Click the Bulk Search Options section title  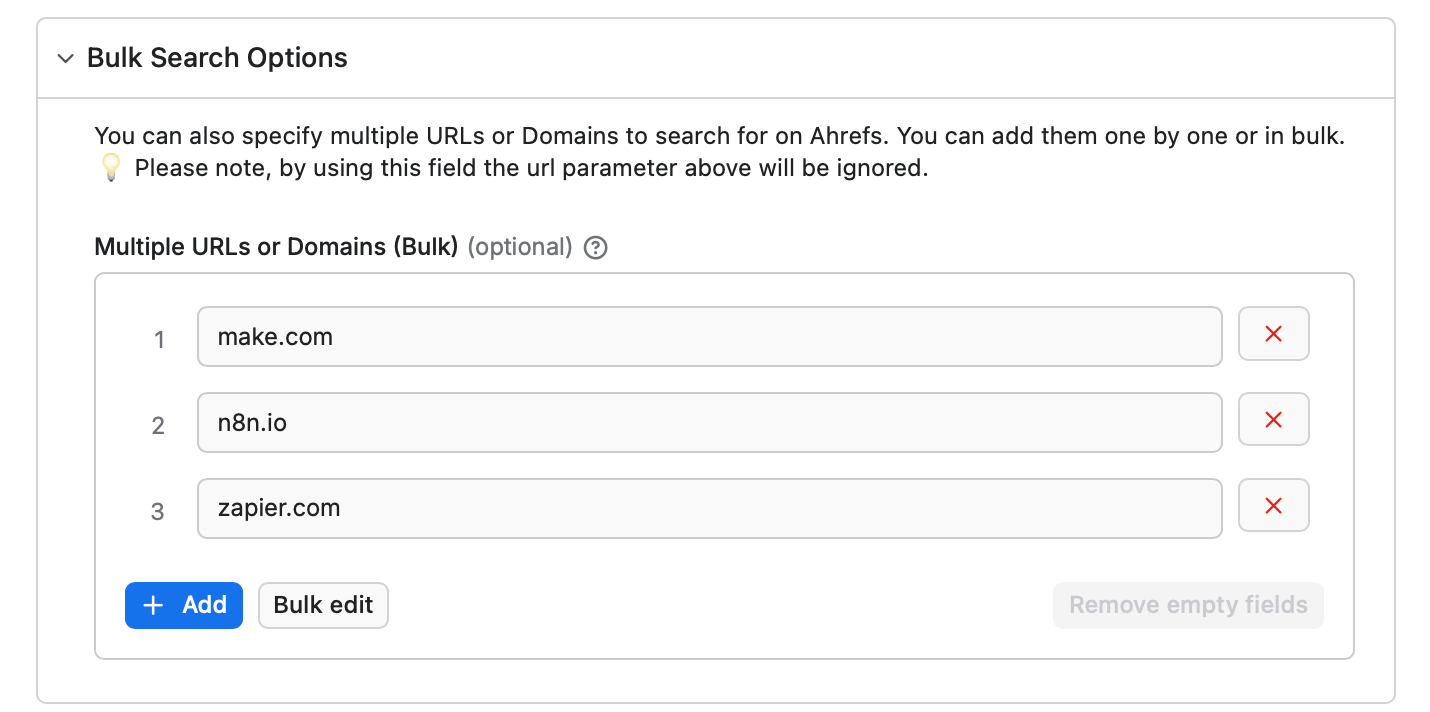pos(217,58)
